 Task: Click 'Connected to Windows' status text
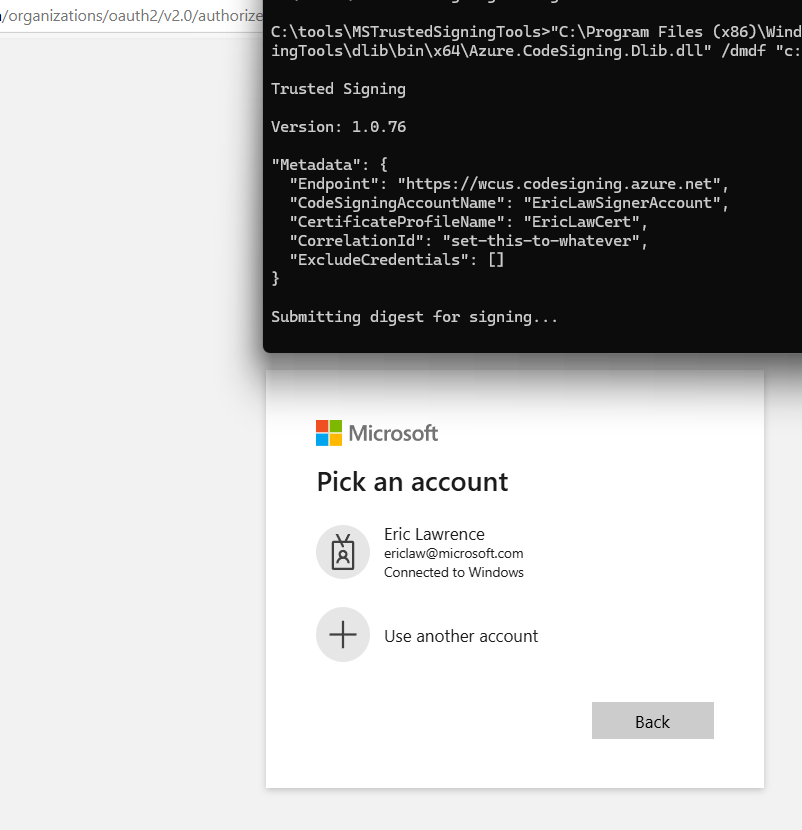453,572
